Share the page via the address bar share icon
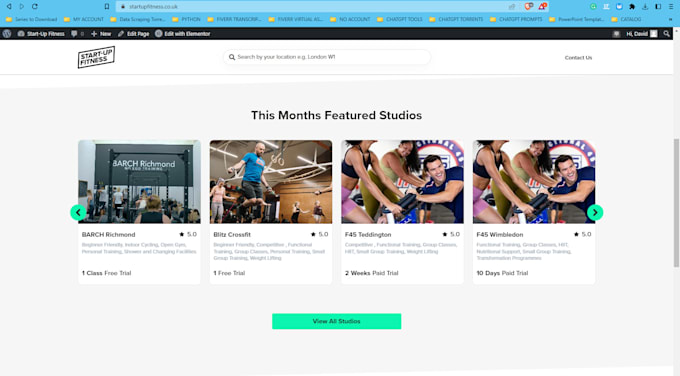This screenshot has width=680, height=376. [512, 7]
